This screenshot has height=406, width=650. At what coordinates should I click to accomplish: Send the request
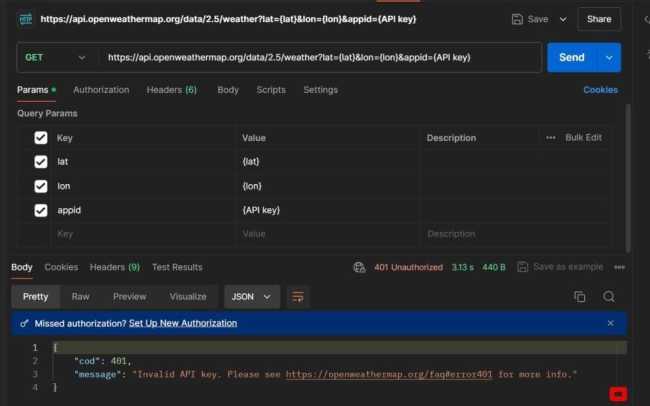[572, 57]
